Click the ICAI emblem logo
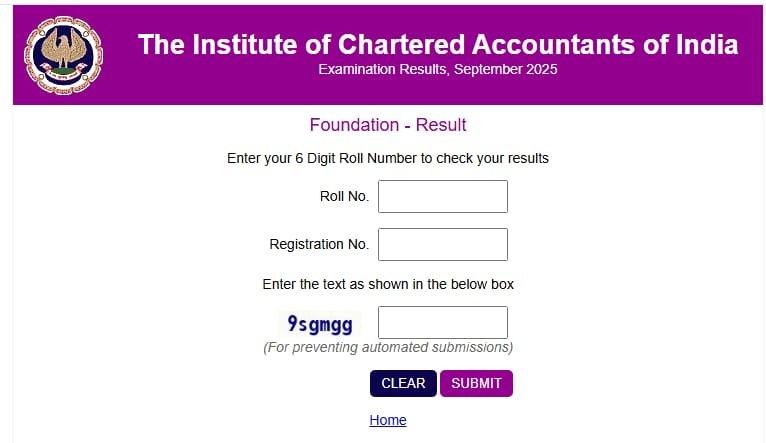Viewport: 766px width, 443px height. (64, 56)
